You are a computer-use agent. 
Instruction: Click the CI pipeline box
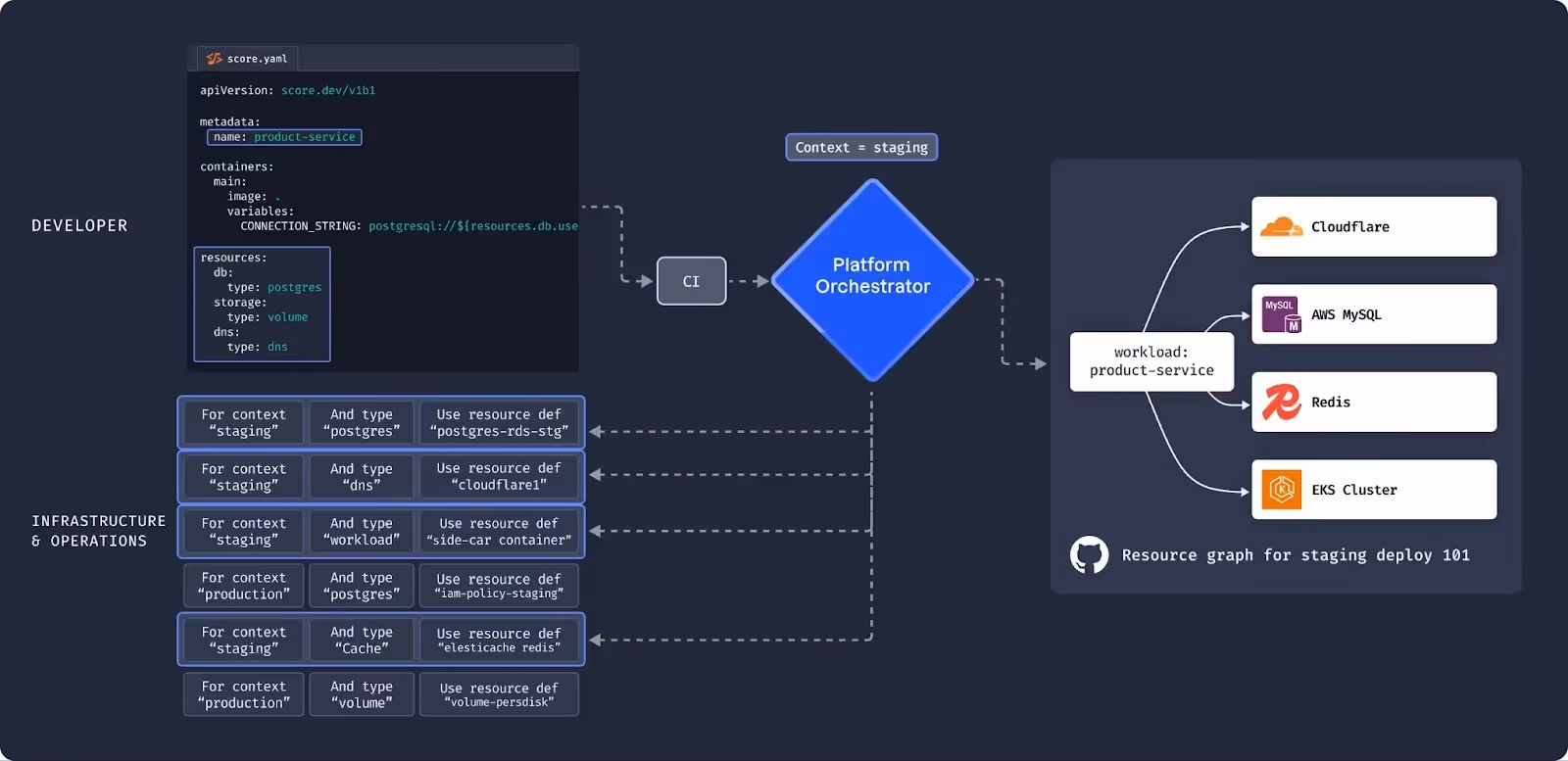(691, 281)
